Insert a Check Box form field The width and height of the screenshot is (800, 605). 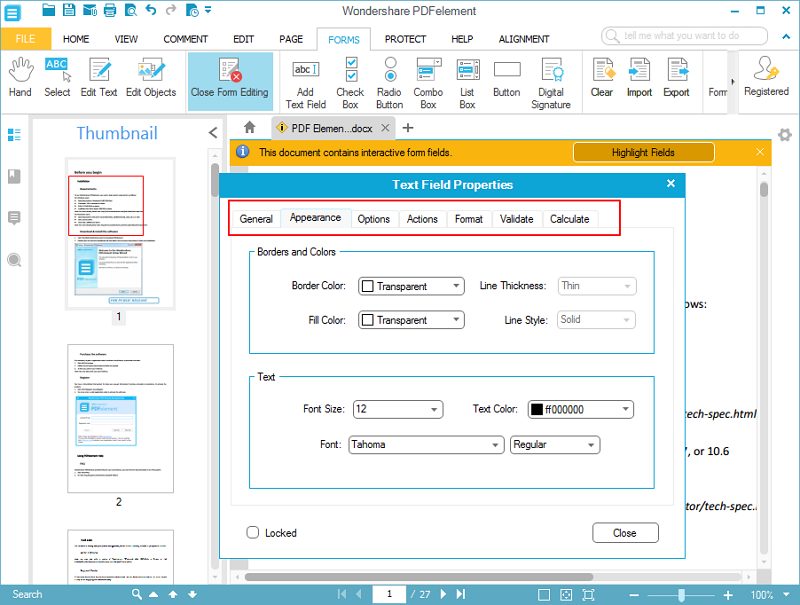pos(350,84)
